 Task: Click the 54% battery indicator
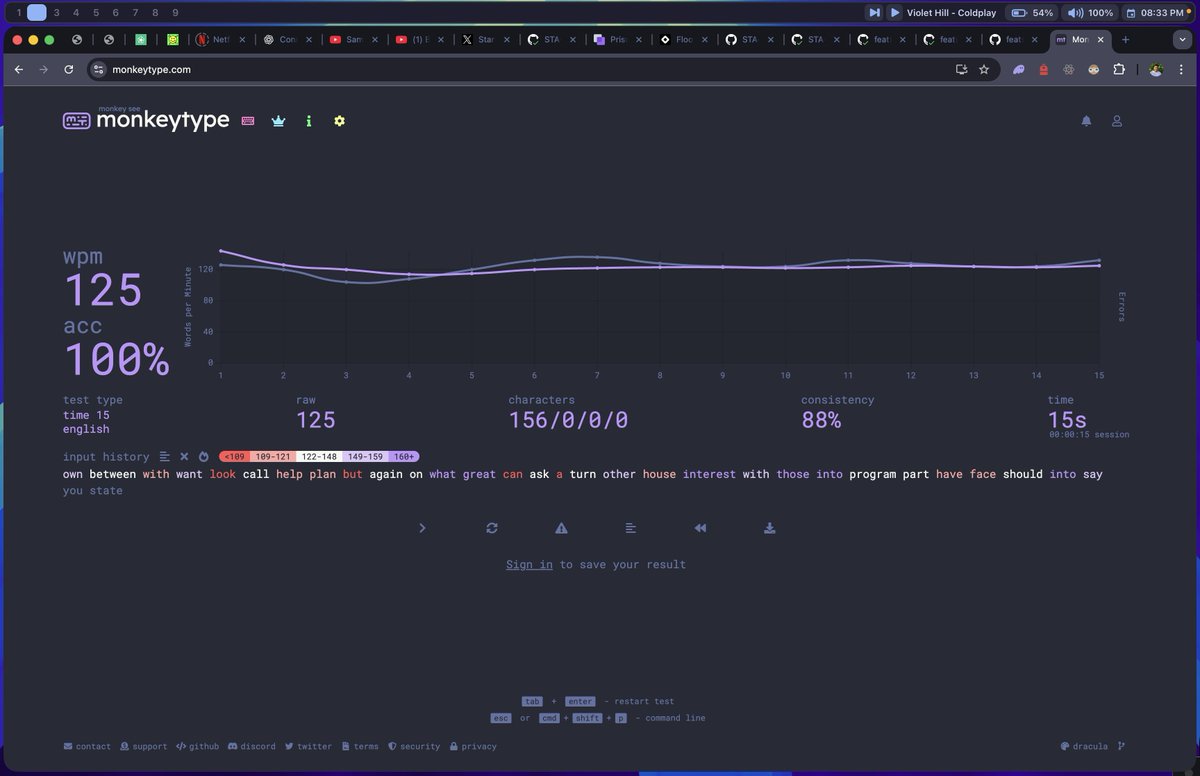click(1032, 12)
